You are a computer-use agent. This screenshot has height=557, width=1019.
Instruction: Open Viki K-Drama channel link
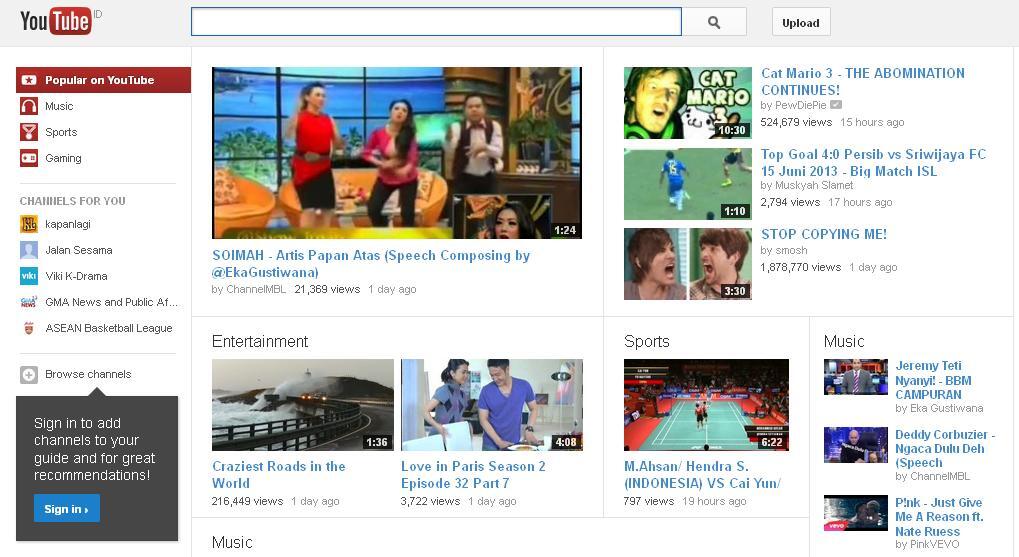76,276
